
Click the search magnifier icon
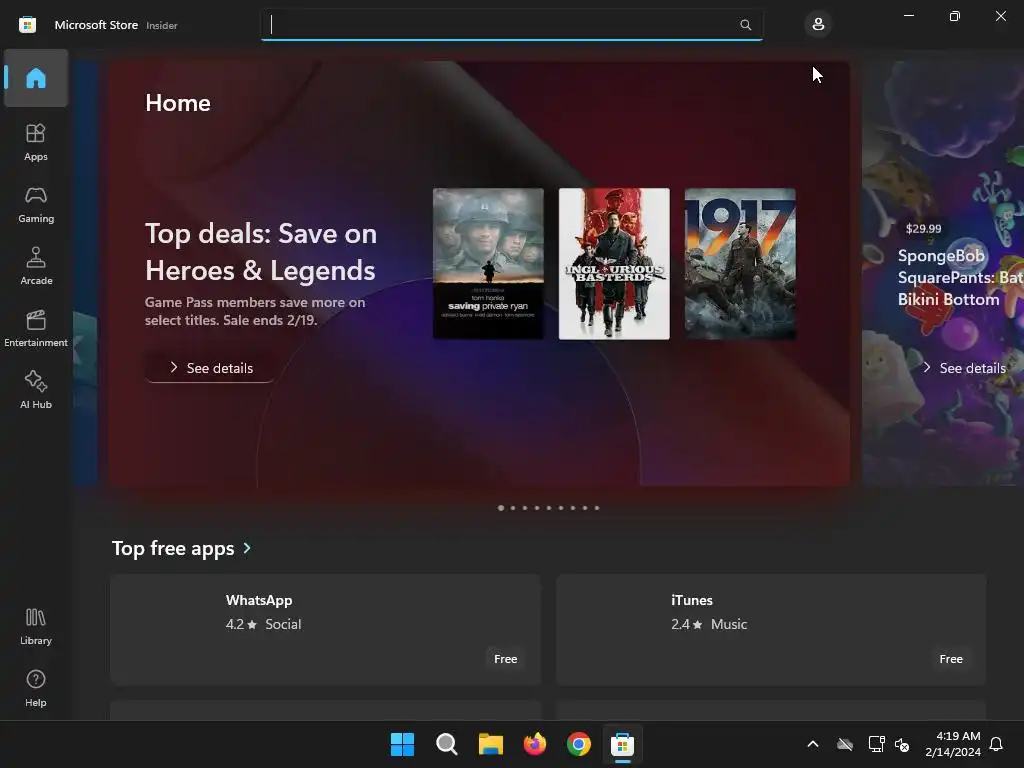click(745, 25)
